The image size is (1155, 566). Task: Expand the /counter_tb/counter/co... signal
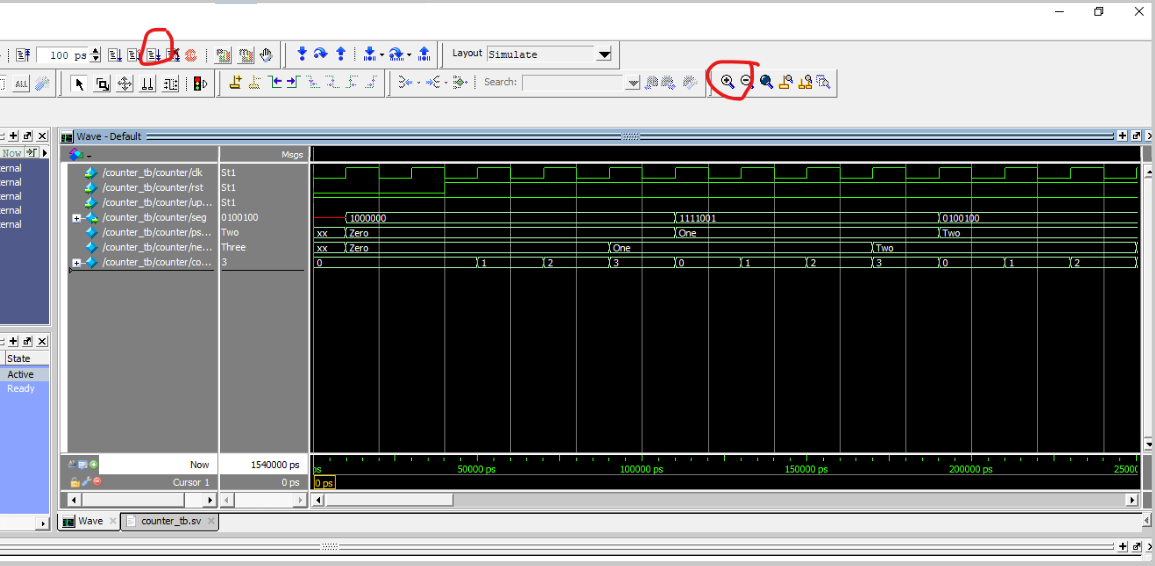coord(76,263)
